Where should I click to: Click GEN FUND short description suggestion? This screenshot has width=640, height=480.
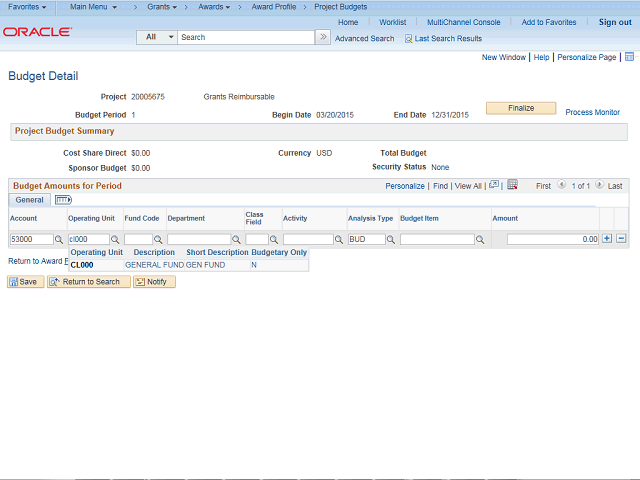point(205,265)
